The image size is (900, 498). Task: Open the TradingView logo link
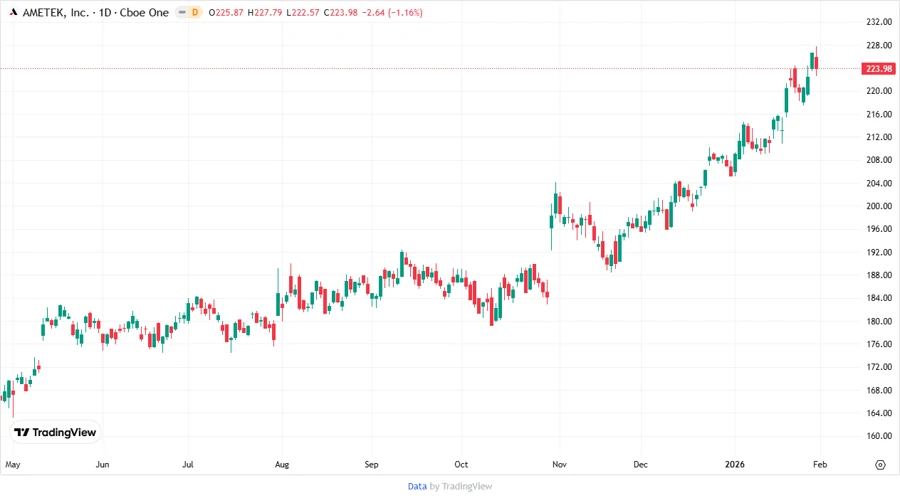tap(55, 432)
